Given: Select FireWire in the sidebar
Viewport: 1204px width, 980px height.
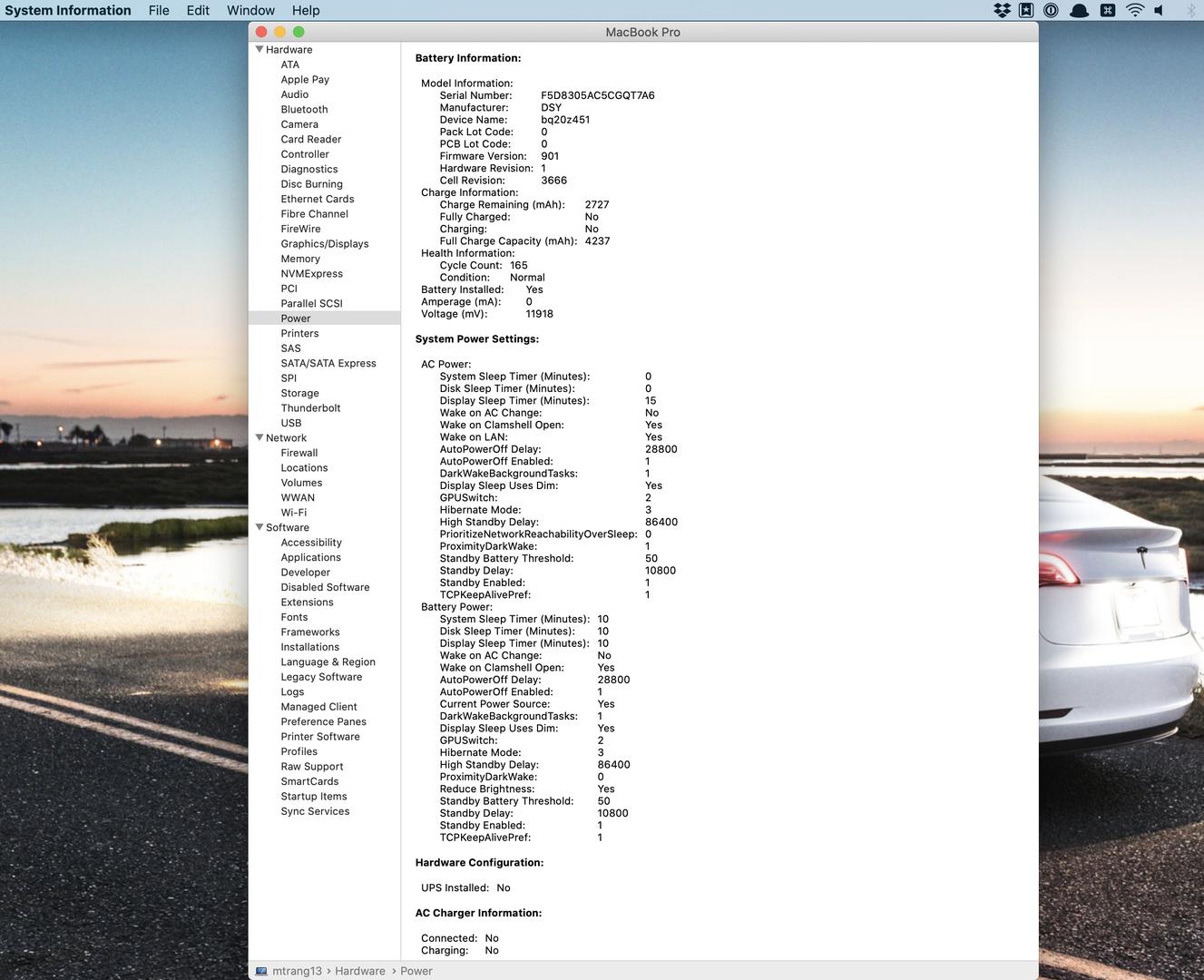Looking at the screenshot, I should click(x=301, y=230).
